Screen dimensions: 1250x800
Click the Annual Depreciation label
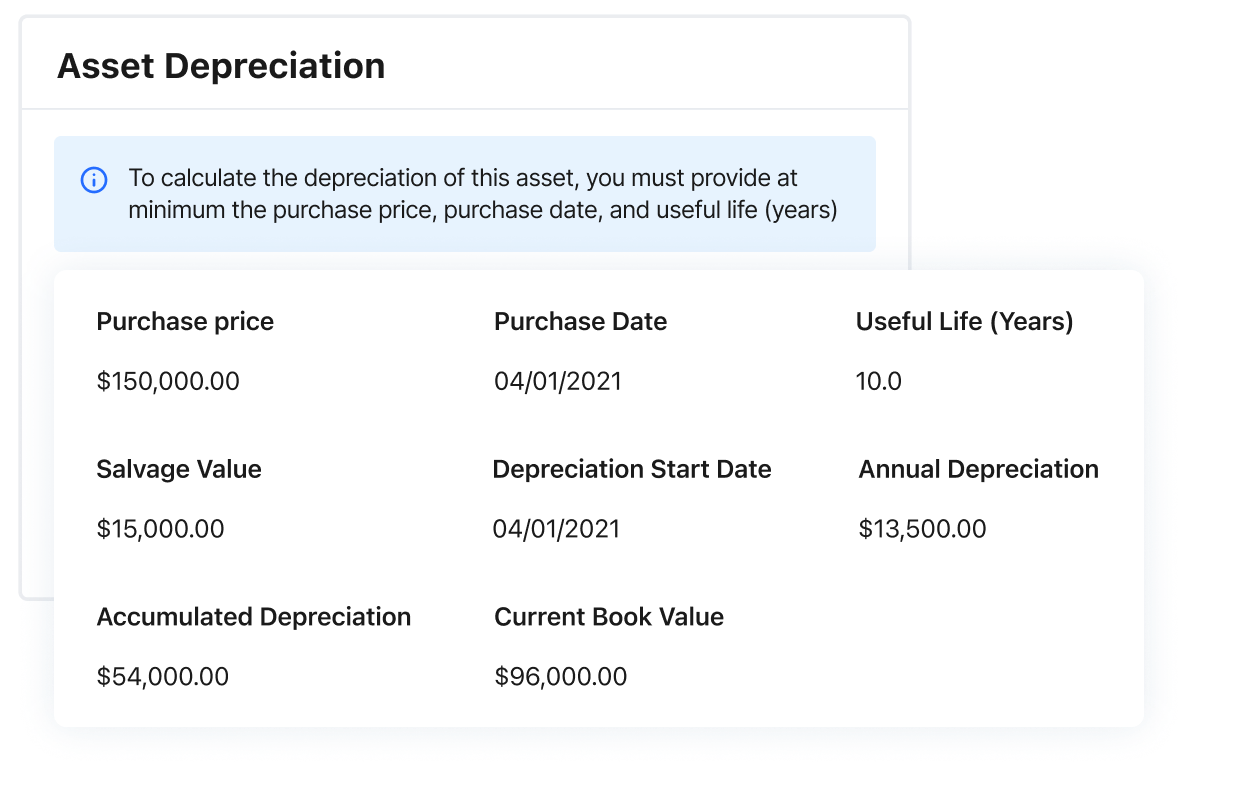pos(979,470)
